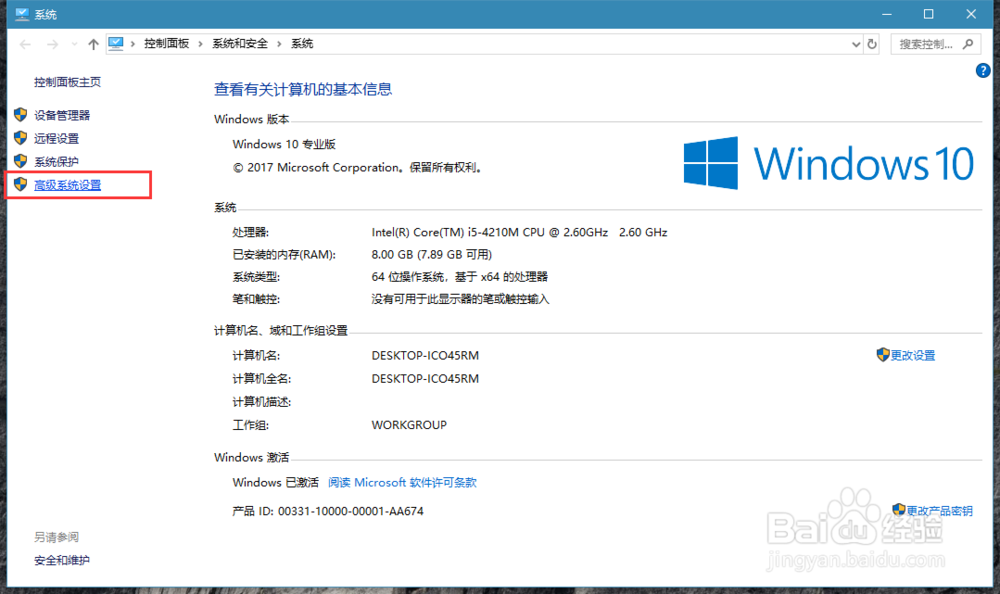Viewport: 1000px width, 594px height.
Task: Click the Windows 已激活 status text
Action: point(276,482)
